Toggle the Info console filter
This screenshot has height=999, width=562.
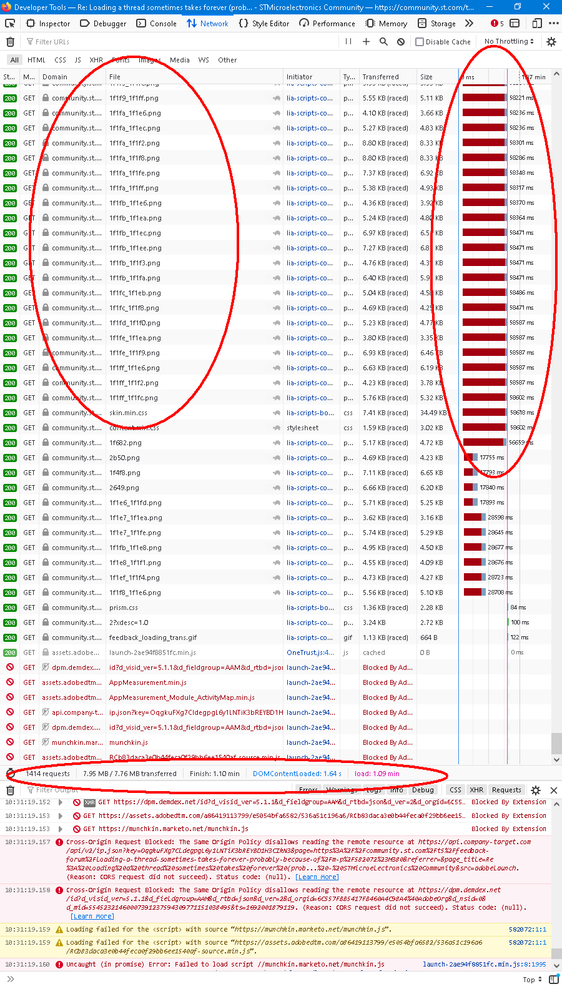pos(397,790)
